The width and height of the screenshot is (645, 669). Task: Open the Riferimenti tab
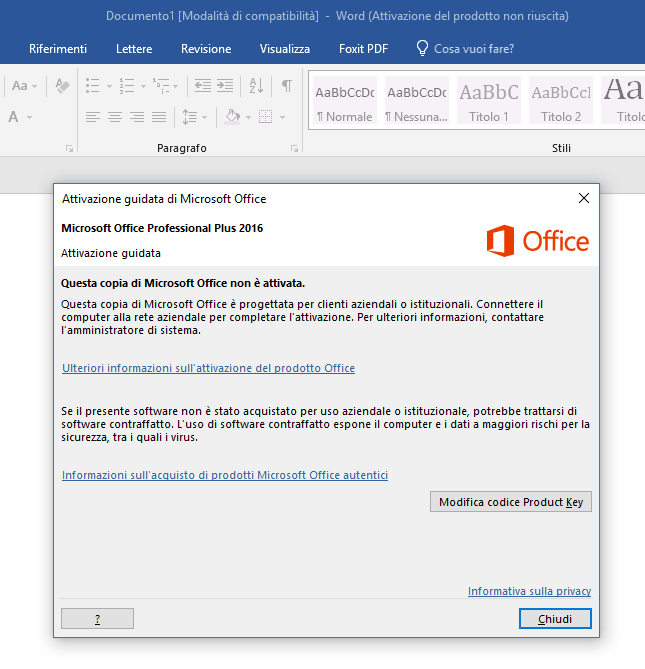(x=58, y=49)
